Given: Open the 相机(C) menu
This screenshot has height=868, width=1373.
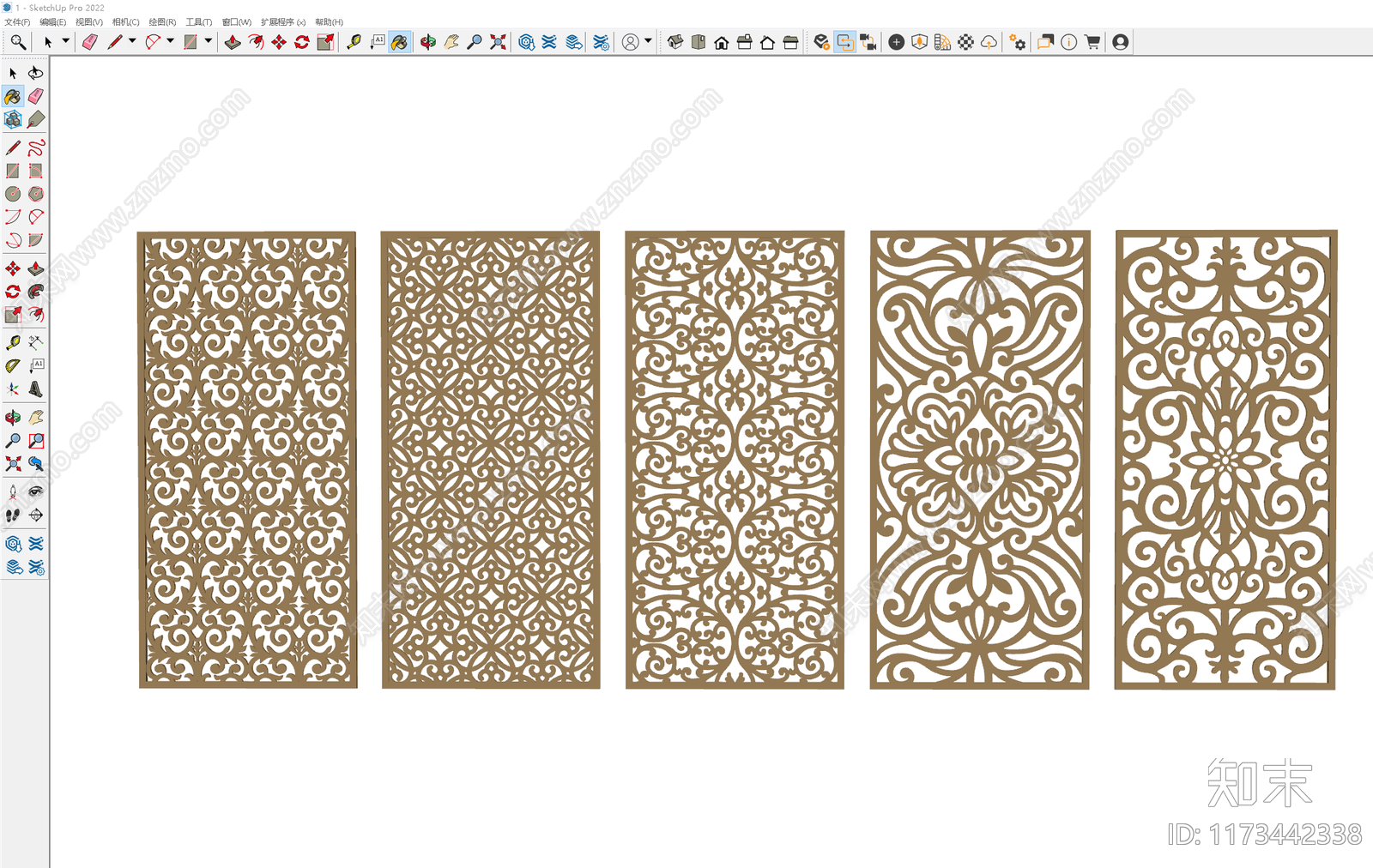Looking at the screenshot, I should click(125, 22).
